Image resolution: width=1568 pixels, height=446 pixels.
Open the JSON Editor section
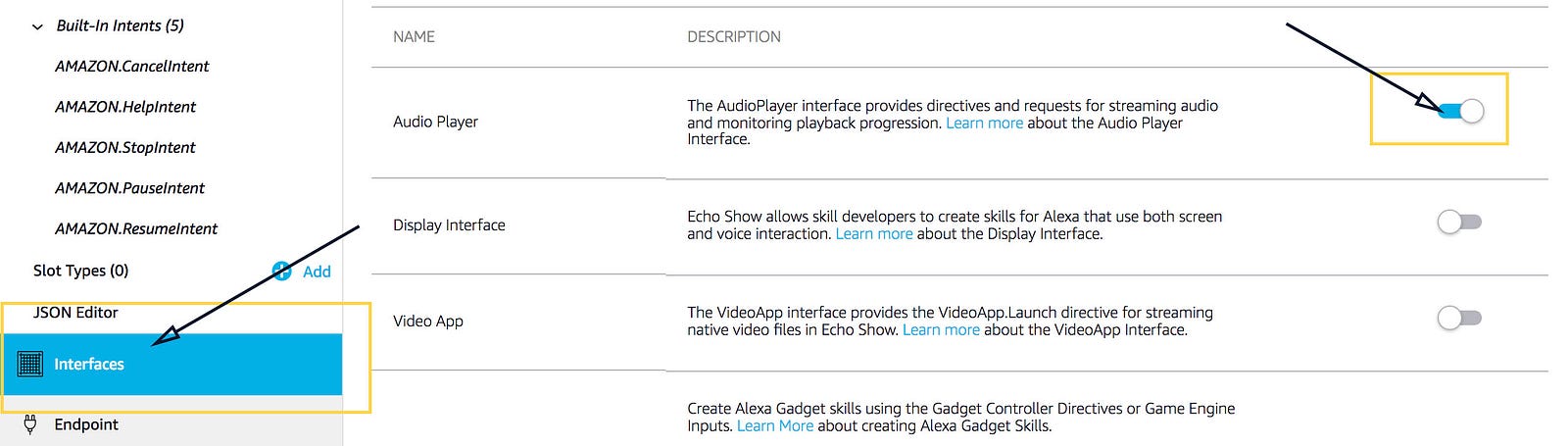tap(75, 312)
